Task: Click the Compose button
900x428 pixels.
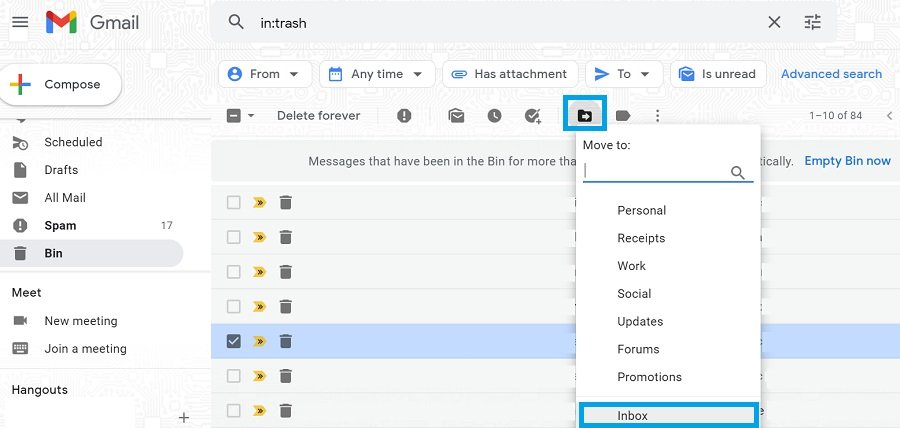Action: [60, 85]
